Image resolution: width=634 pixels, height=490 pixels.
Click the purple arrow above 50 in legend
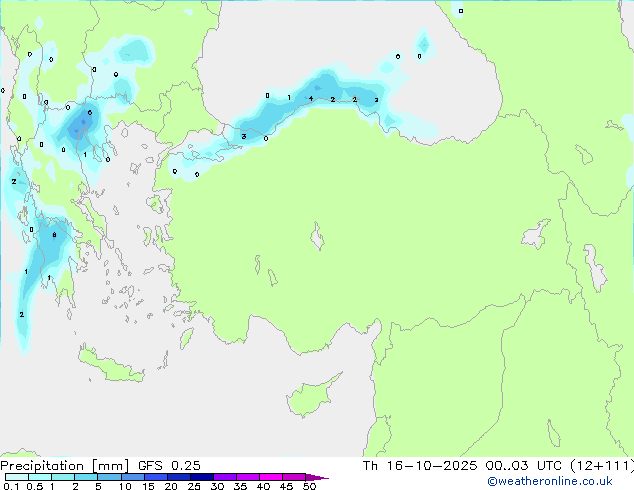[x=317, y=477]
